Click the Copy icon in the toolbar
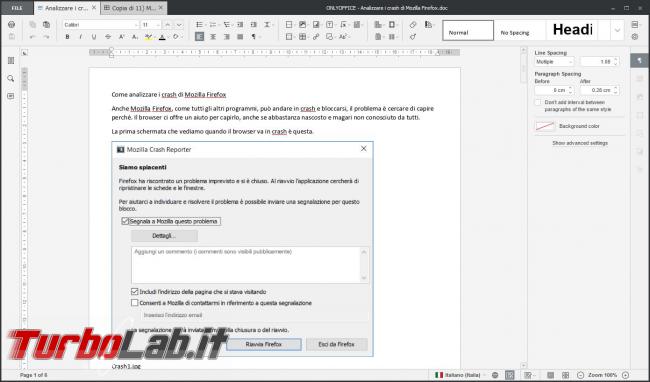The height and width of the screenshot is (382, 650). [32, 25]
